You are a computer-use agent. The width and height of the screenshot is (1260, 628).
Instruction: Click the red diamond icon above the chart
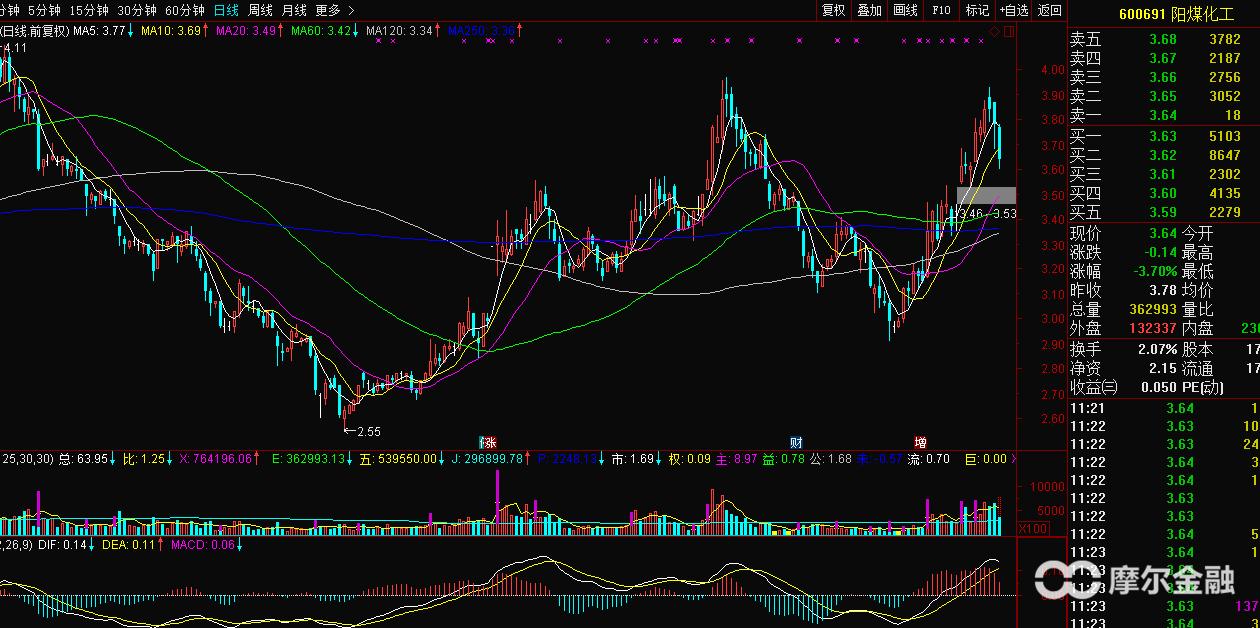pos(994,32)
